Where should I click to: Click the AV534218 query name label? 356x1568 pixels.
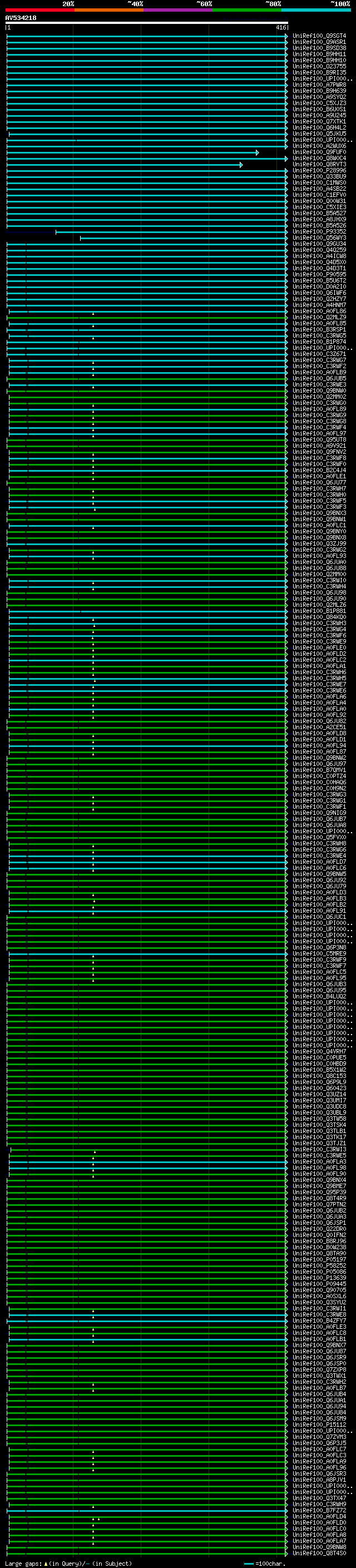(21, 18)
